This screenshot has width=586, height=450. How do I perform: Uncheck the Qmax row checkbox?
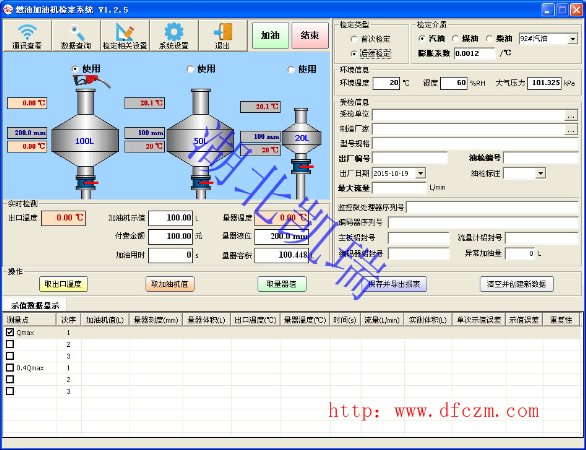point(10,332)
